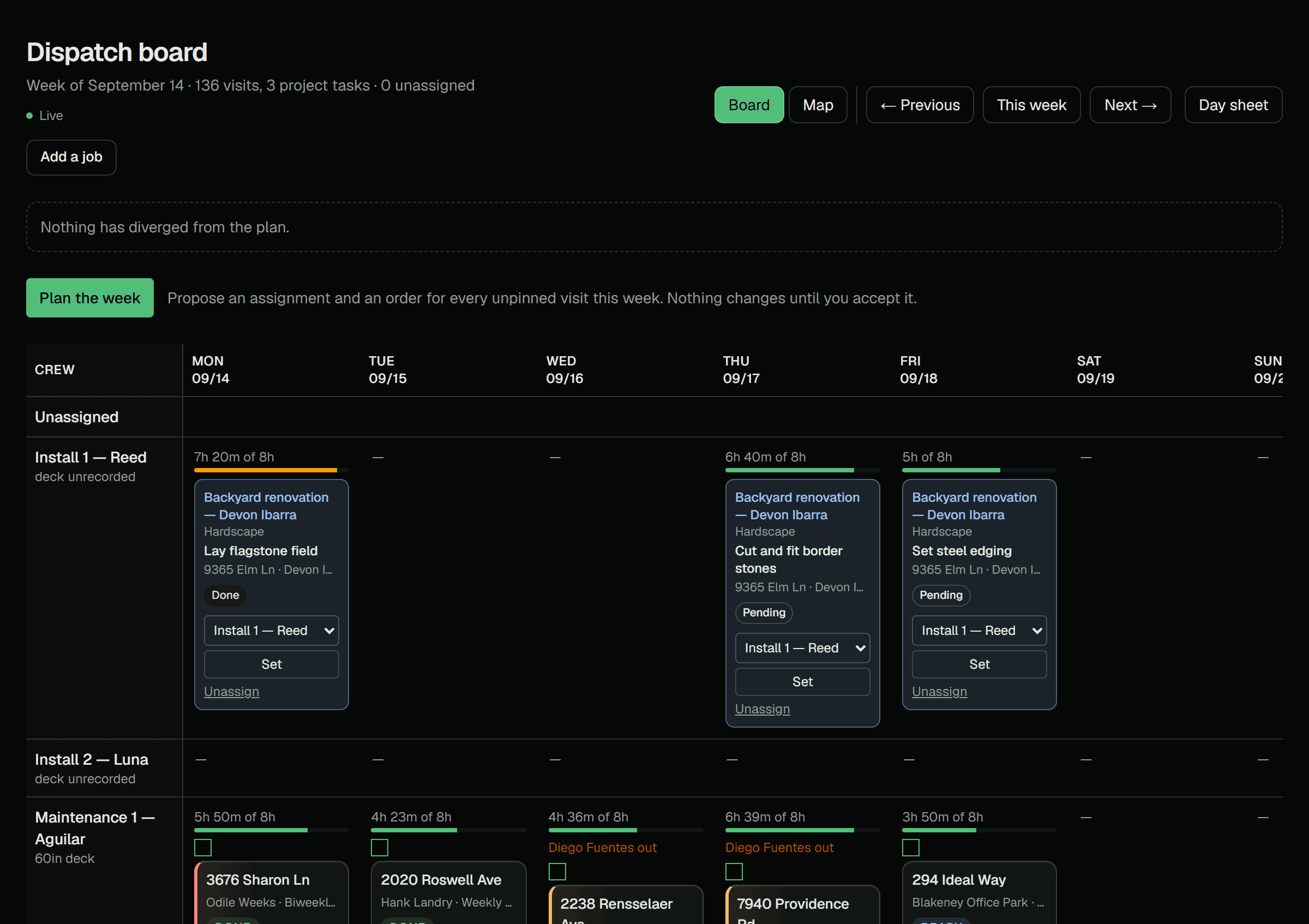Click the Install 1 Monday 7h 20m load bar
Viewport: 1309px width, 924px height.
point(272,470)
